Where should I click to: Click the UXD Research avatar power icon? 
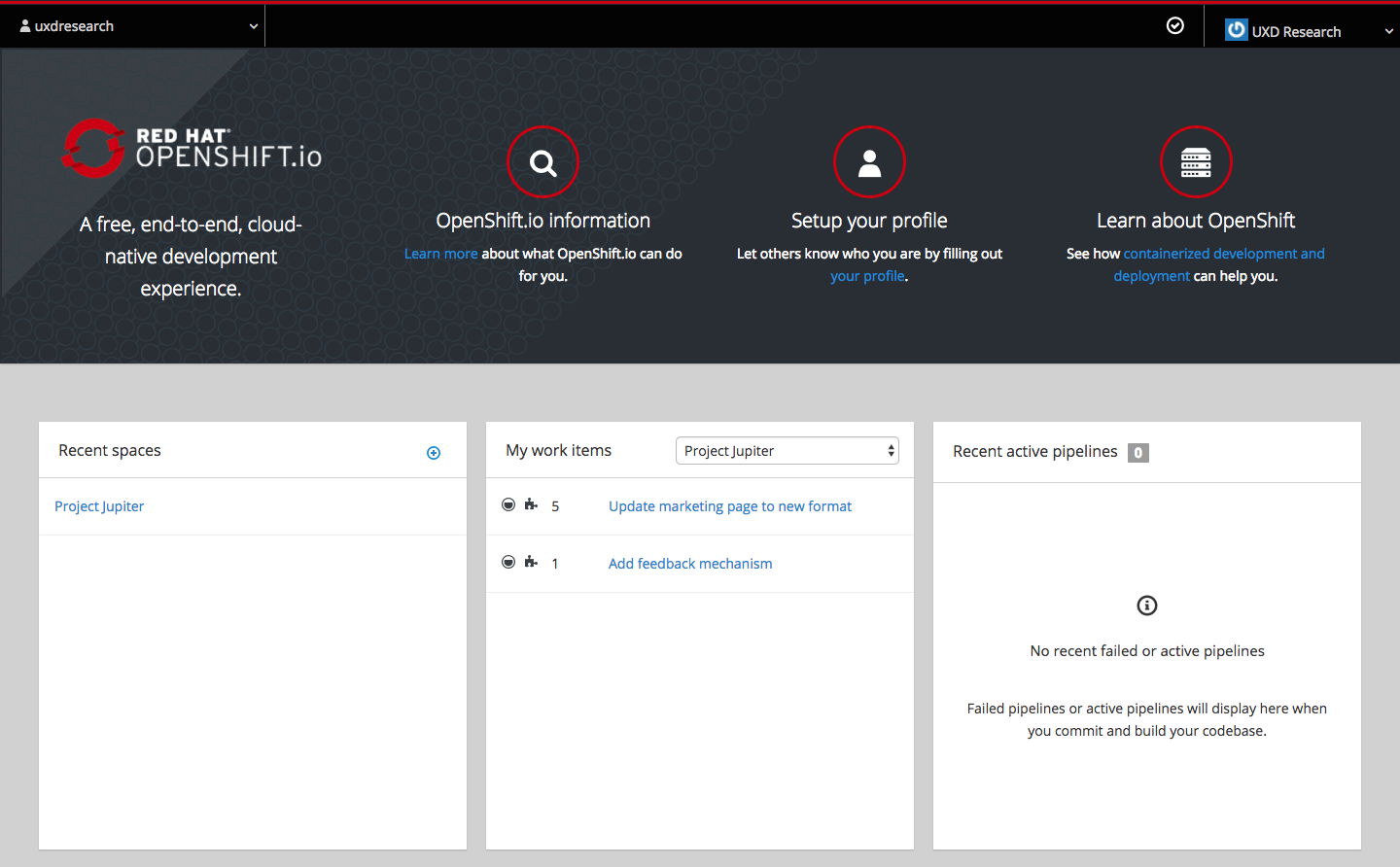tap(1236, 30)
